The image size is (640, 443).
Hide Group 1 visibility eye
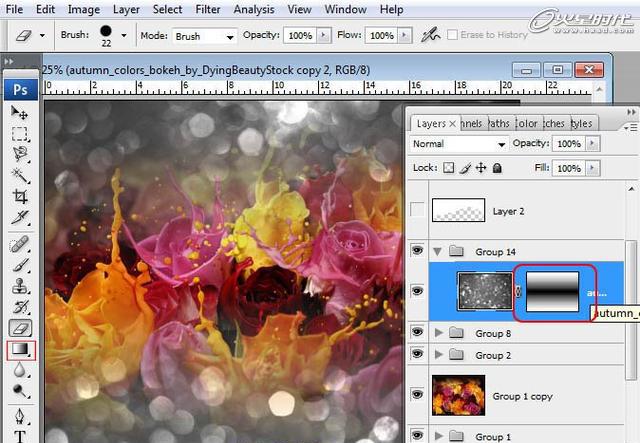click(x=417, y=435)
